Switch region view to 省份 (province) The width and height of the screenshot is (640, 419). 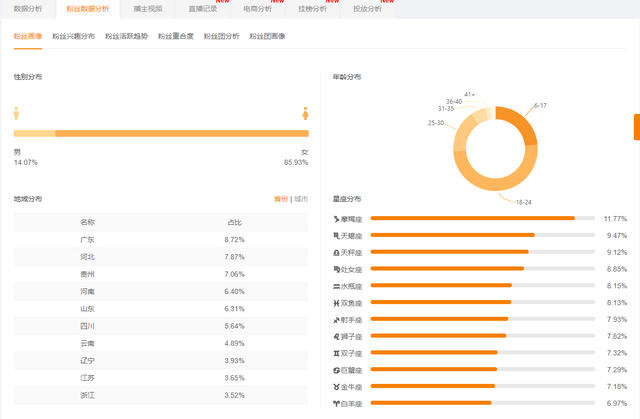[x=280, y=199]
